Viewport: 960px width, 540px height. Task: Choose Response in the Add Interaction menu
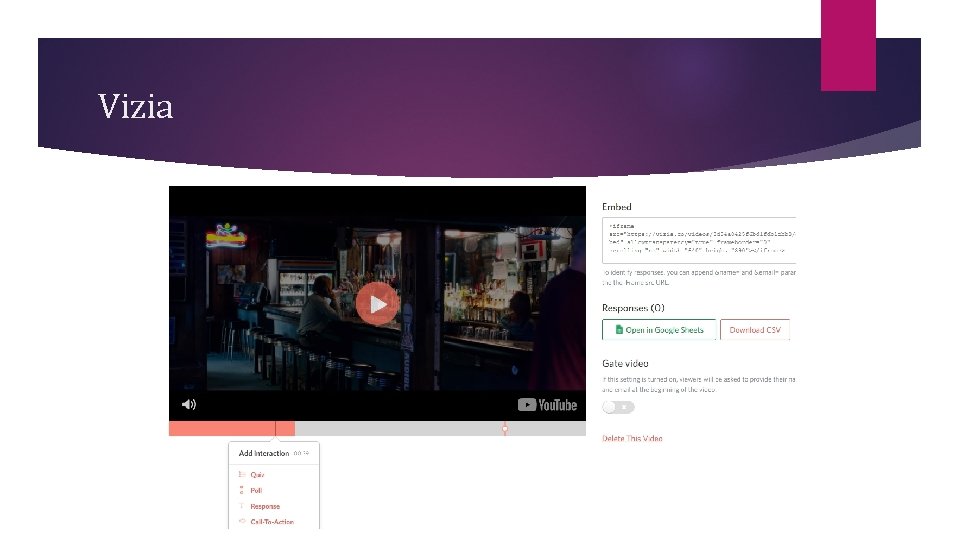coord(264,506)
